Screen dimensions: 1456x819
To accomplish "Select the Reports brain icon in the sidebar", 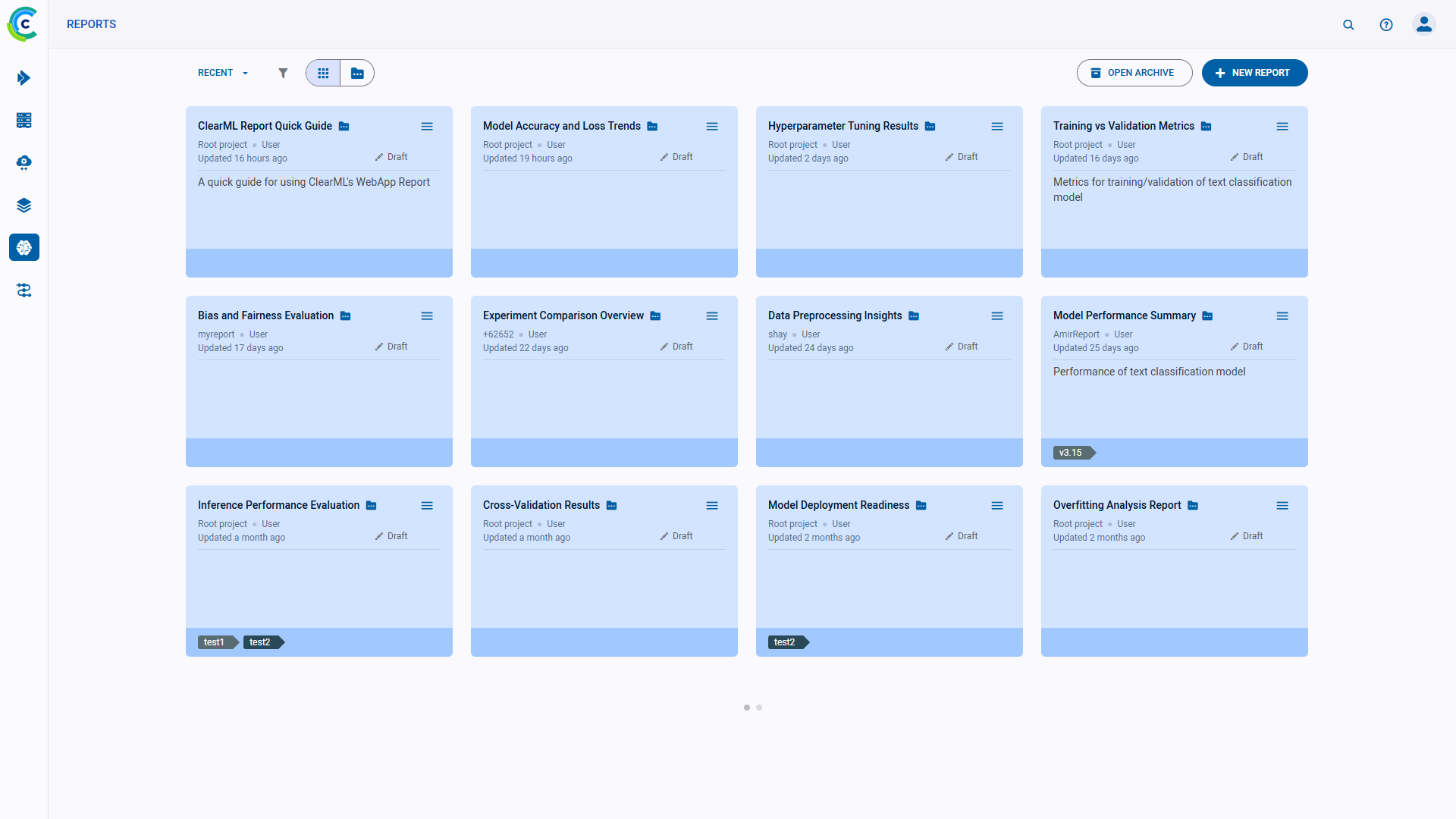I will pos(24,247).
